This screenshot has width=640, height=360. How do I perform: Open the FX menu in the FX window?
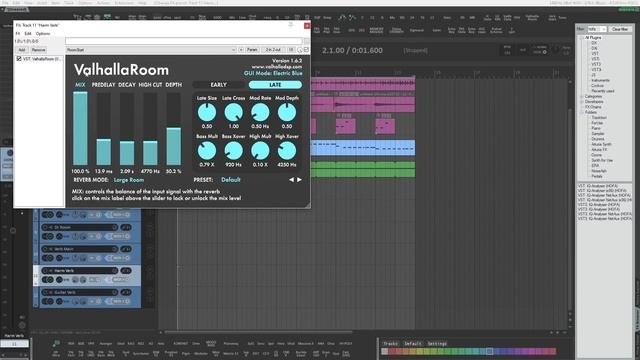coord(18,33)
